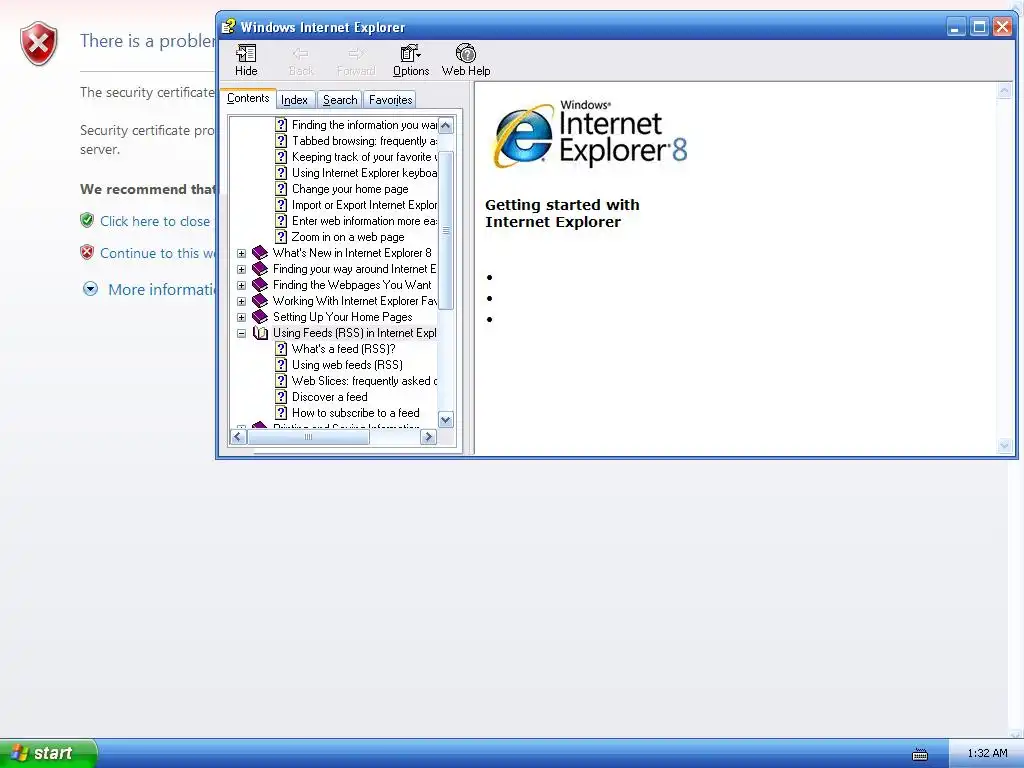Click the 1:32 AM taskbar clock
Screen dimensions: 1024x768
point(987,753)
